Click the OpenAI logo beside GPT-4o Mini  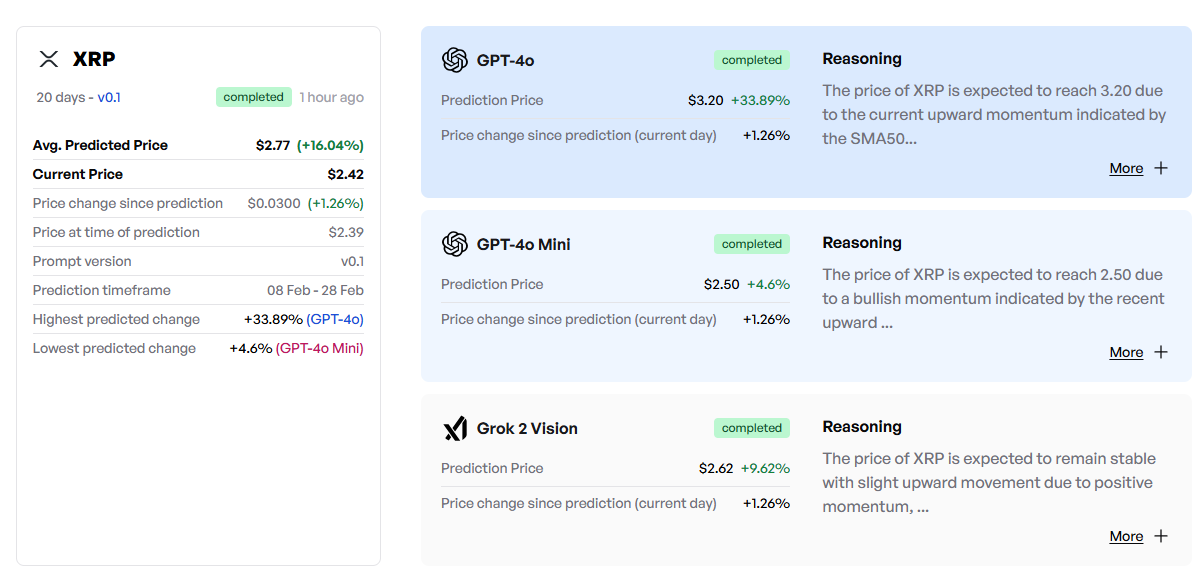click(455, 244)
